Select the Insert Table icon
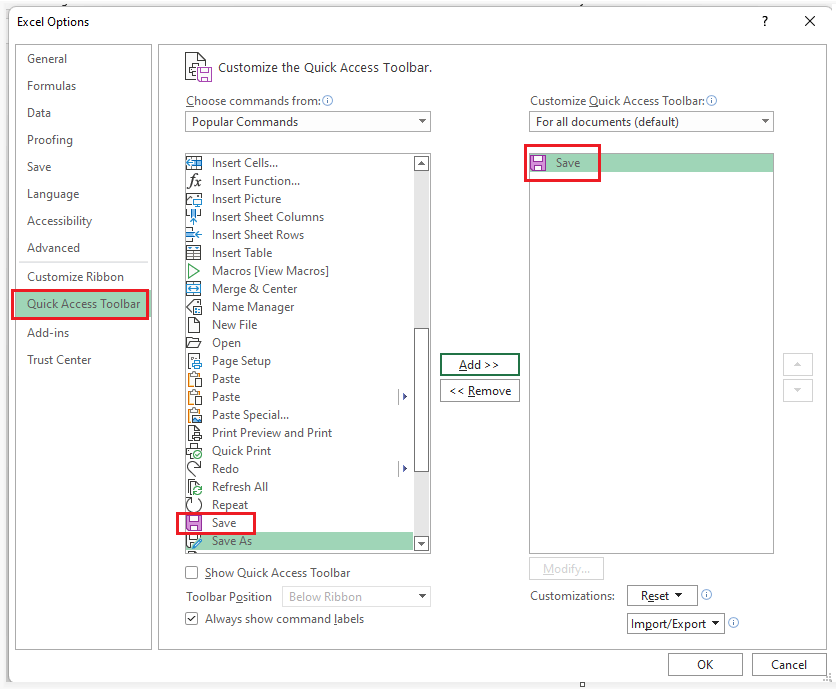The image size is (836, 689). (x=194, y=253)
